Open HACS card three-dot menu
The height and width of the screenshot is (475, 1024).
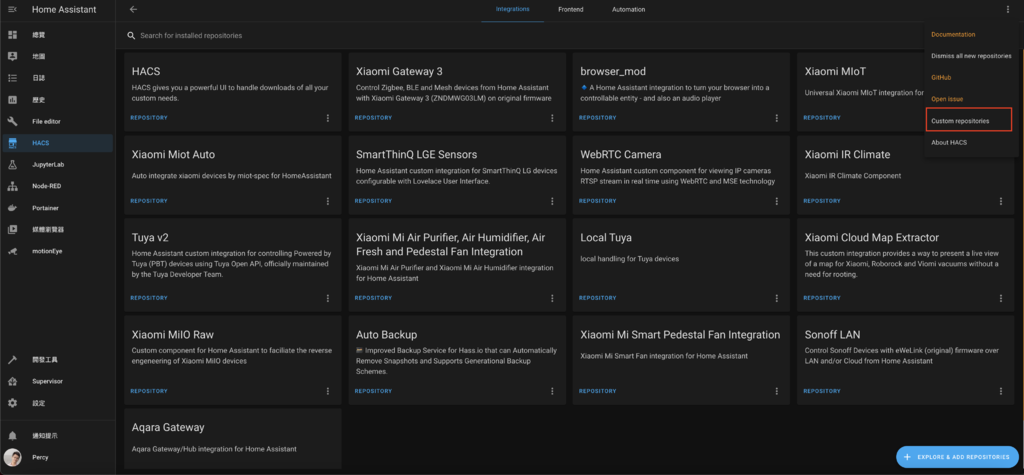point(328,118)
